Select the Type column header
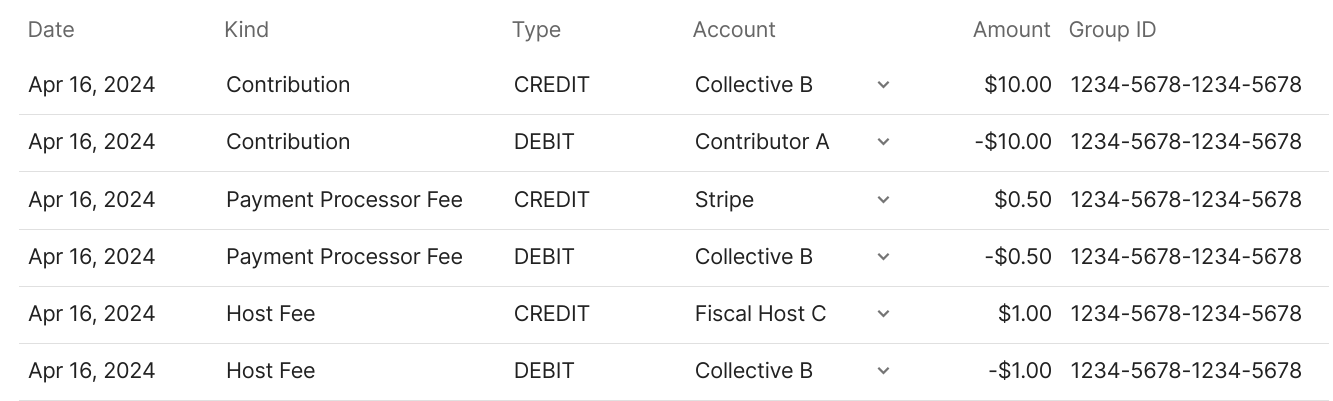Image resolution: width=1333 pixels, height=401 pixels. [536, 30]
